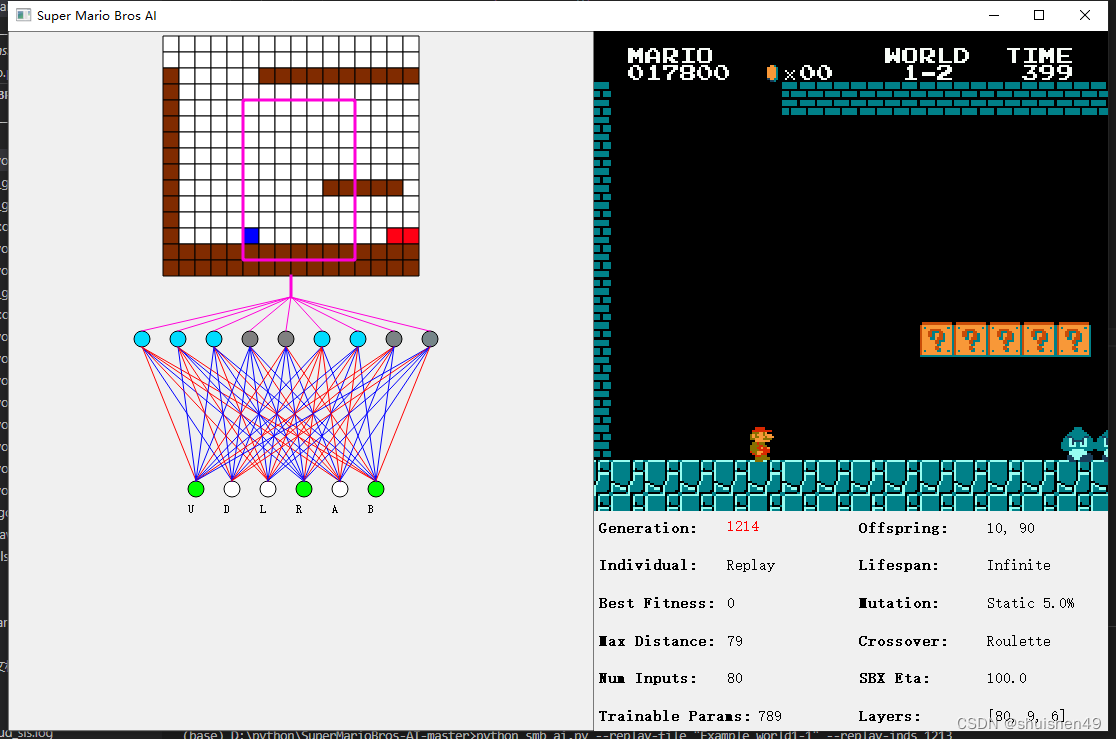
Task: Click Mutation value Static 5.0%
Action: click(x=1030, y=603)
